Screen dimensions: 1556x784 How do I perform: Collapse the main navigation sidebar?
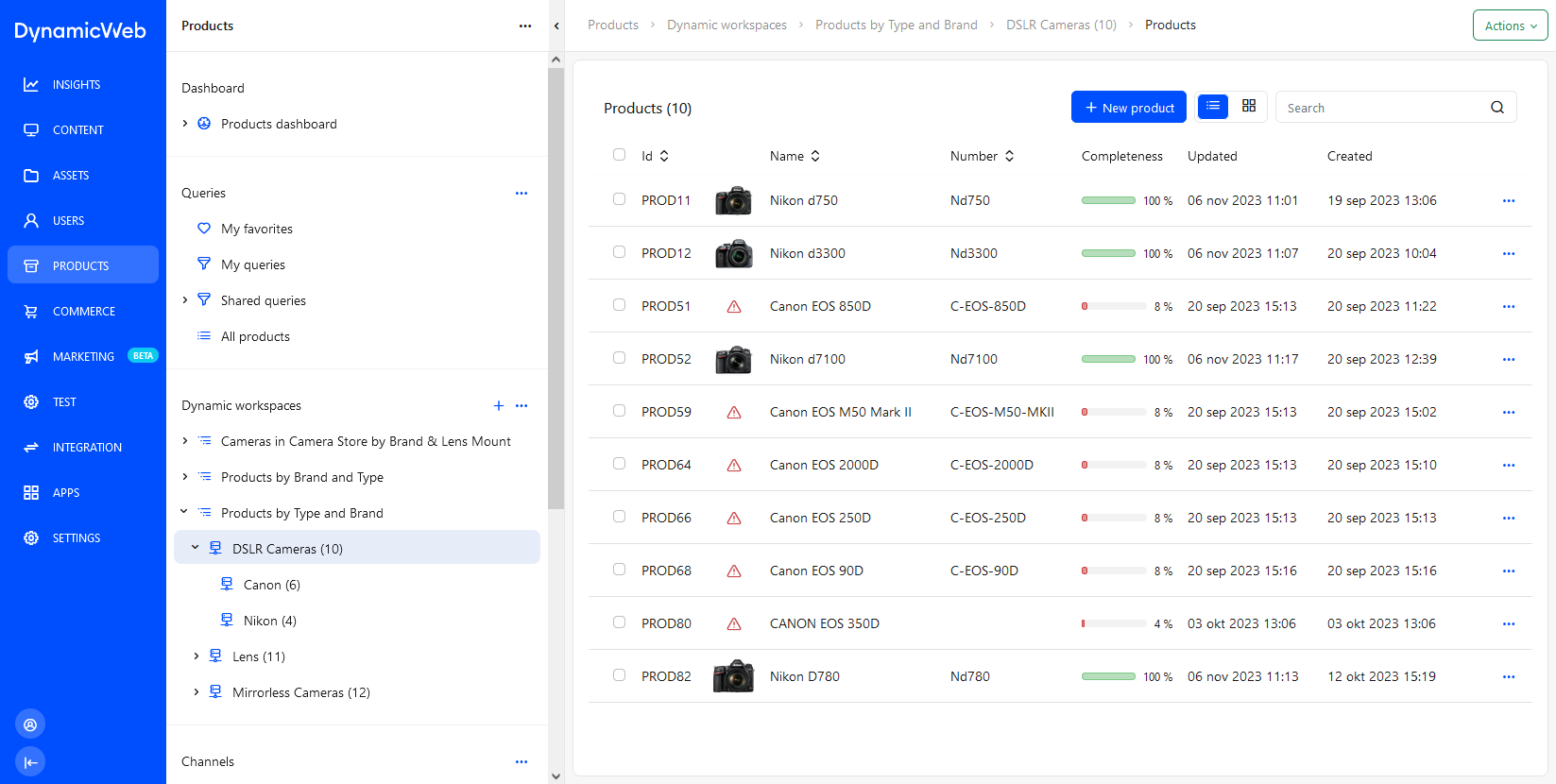click(x=30, y=762)
